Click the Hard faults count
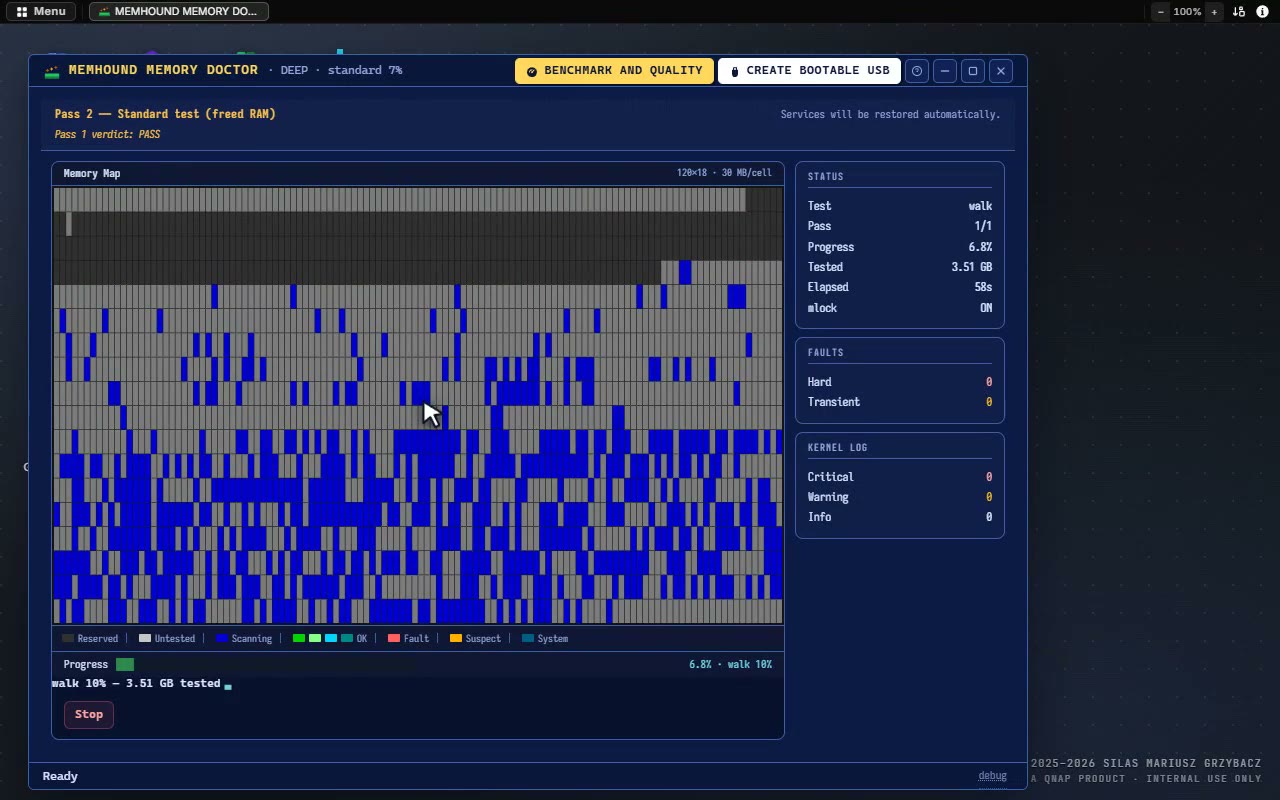This screenshot has height=800, width=1280. [x=989, y=382]
